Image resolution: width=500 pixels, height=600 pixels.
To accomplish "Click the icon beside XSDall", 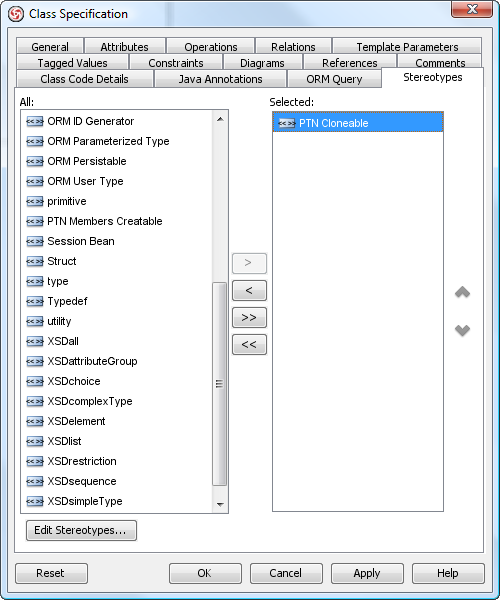I will [34, 341].
